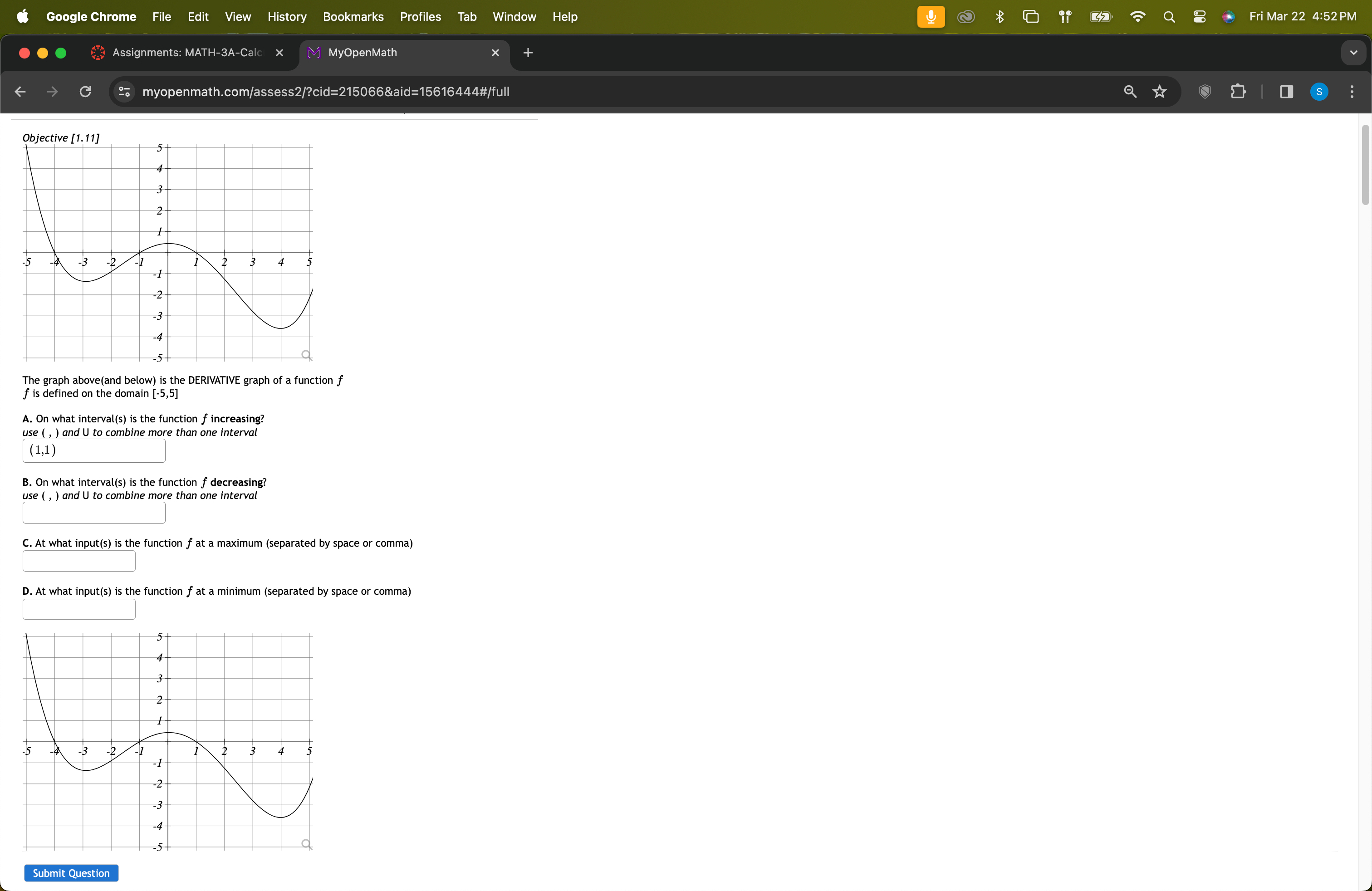Reload the MyOpenMath page

[x=85, y=92]
